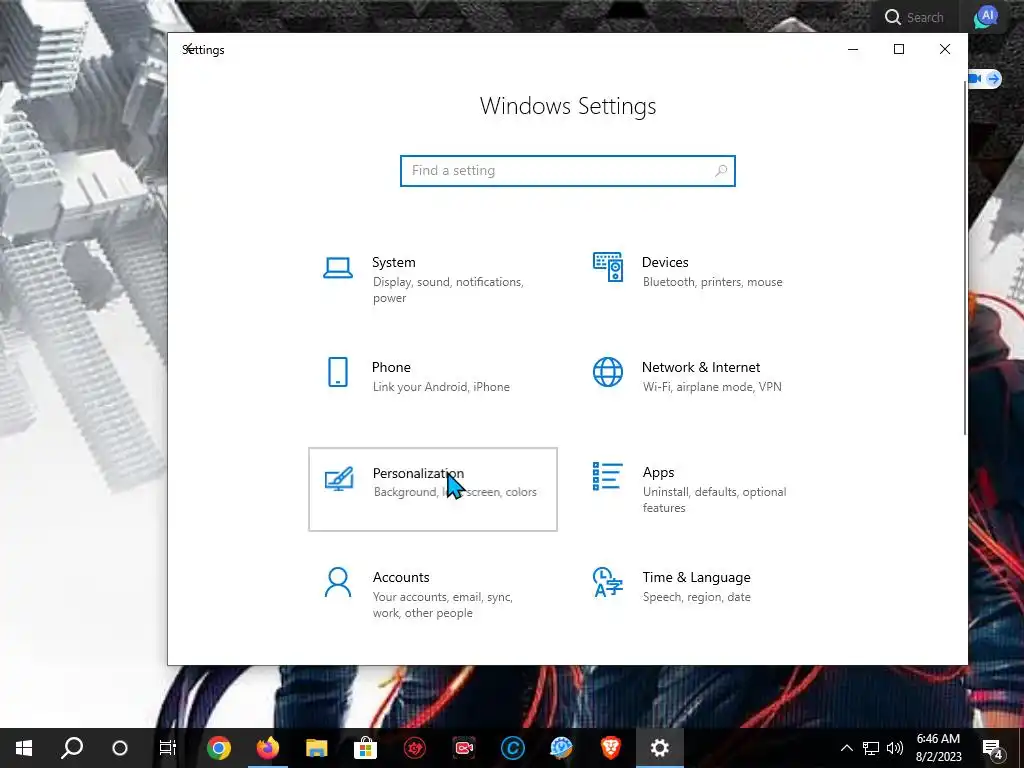The width and height of the screenshot is (1024, 768).
Task: Click the System category title
Action: click(394, 262)
